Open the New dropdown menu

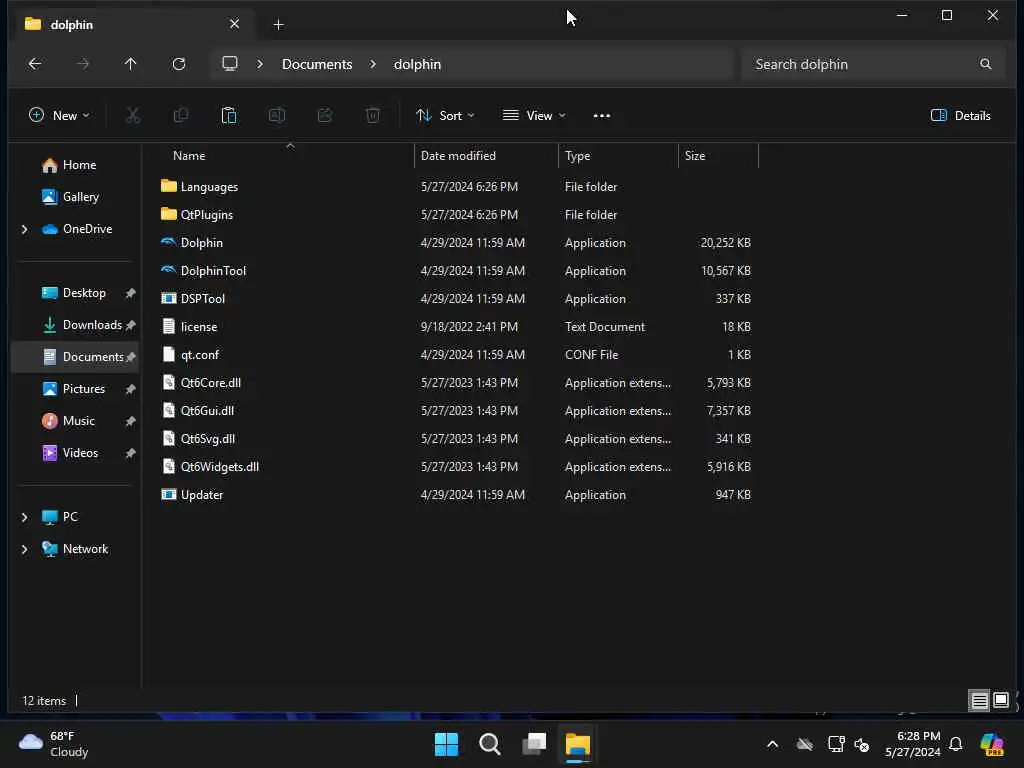tap(59, 116)
